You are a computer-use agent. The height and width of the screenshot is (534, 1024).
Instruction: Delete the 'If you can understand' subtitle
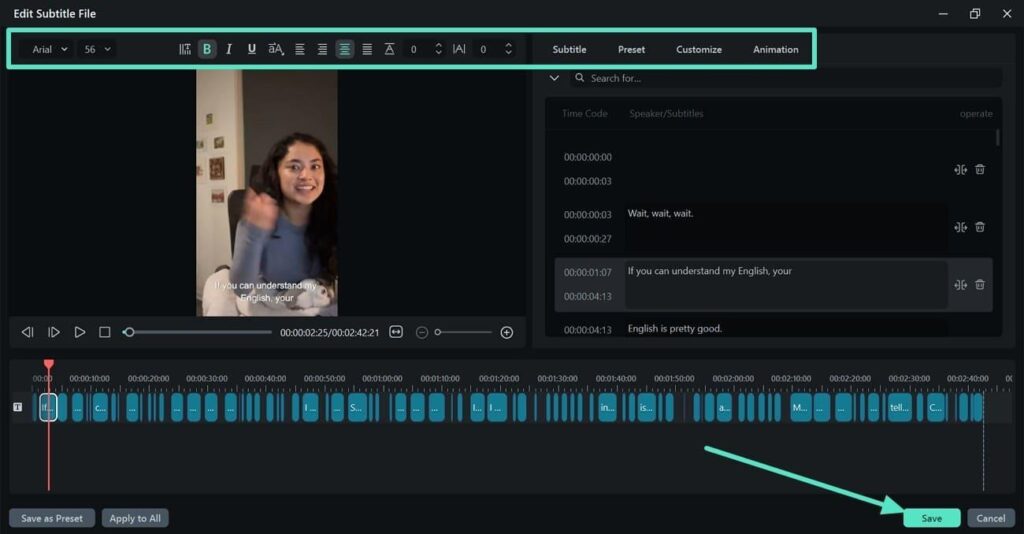pos(980,285)
